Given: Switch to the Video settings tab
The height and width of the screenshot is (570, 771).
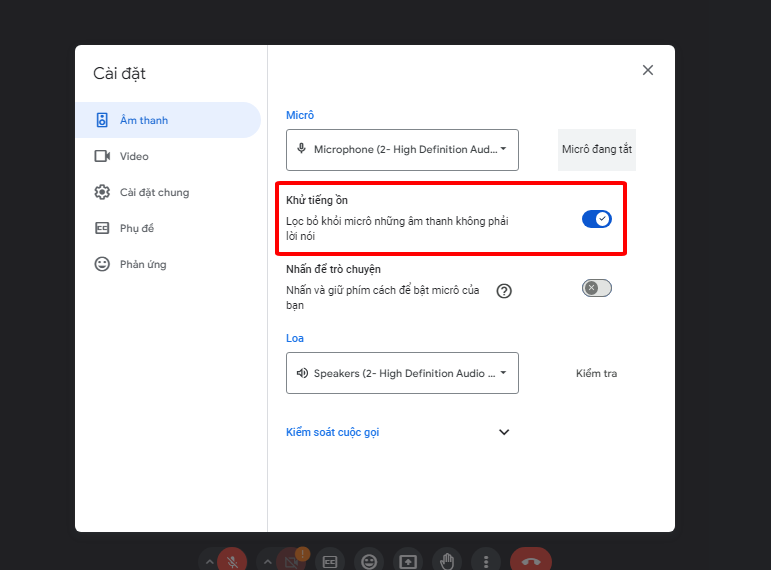Looking at the screenshot, I should click(x=133, y=156).
